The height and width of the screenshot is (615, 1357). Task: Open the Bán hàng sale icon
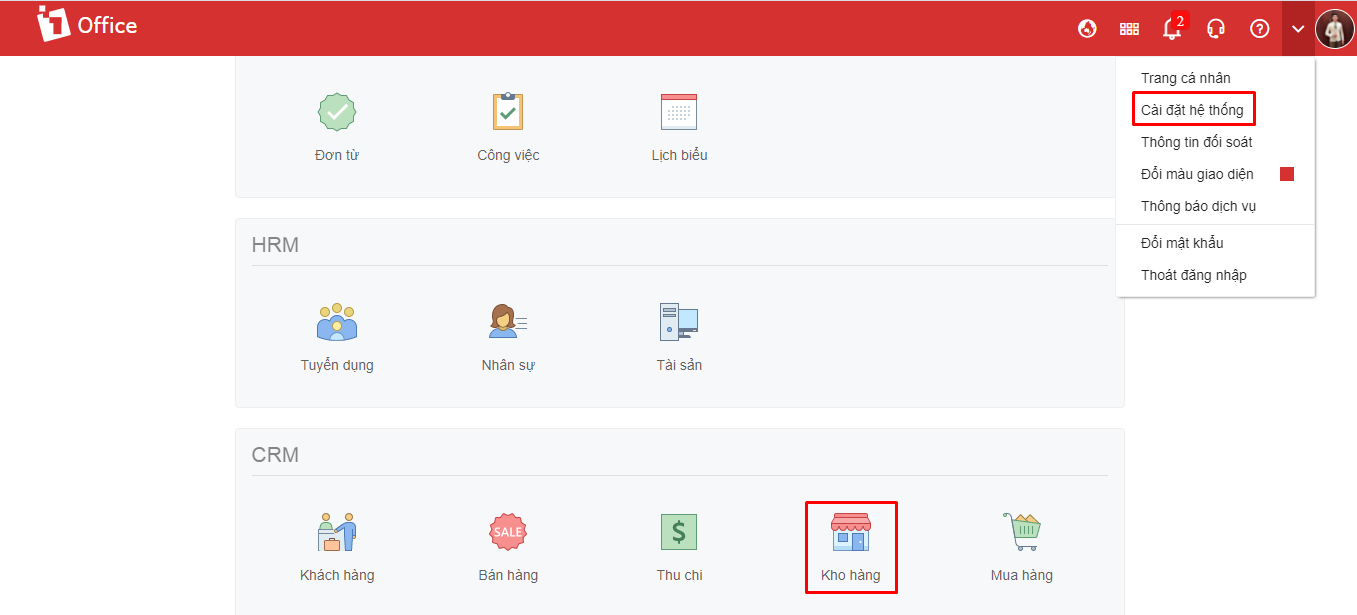[x=508, y=532]
